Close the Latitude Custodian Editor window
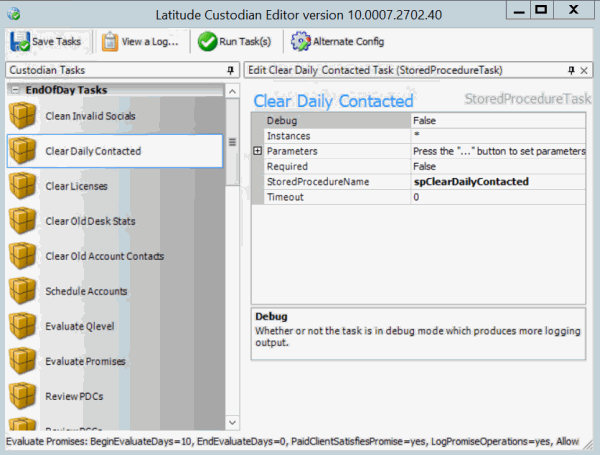This screenshot has width=600, height=455. tap(573, 10)
